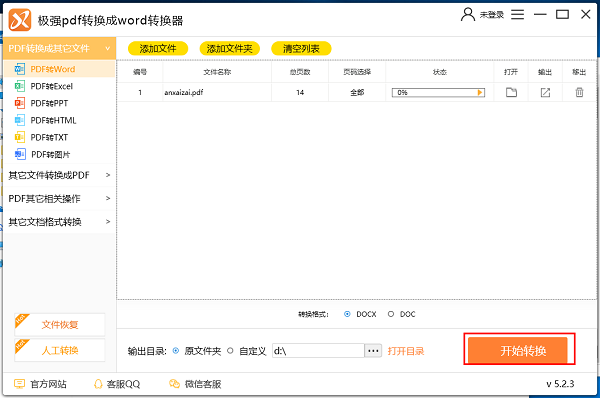Open the PDF转HTML menu item
Viewport: 600px width, 398px height.
[59, 120]
